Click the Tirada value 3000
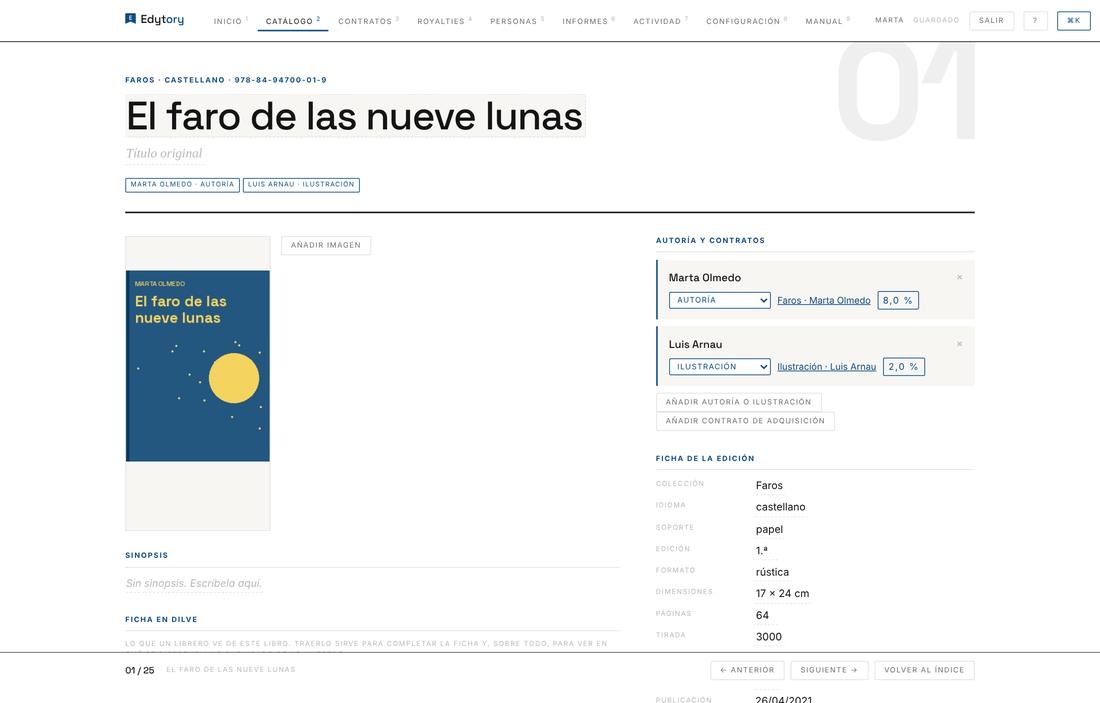The image size is (1100, 703). point(768,637)
